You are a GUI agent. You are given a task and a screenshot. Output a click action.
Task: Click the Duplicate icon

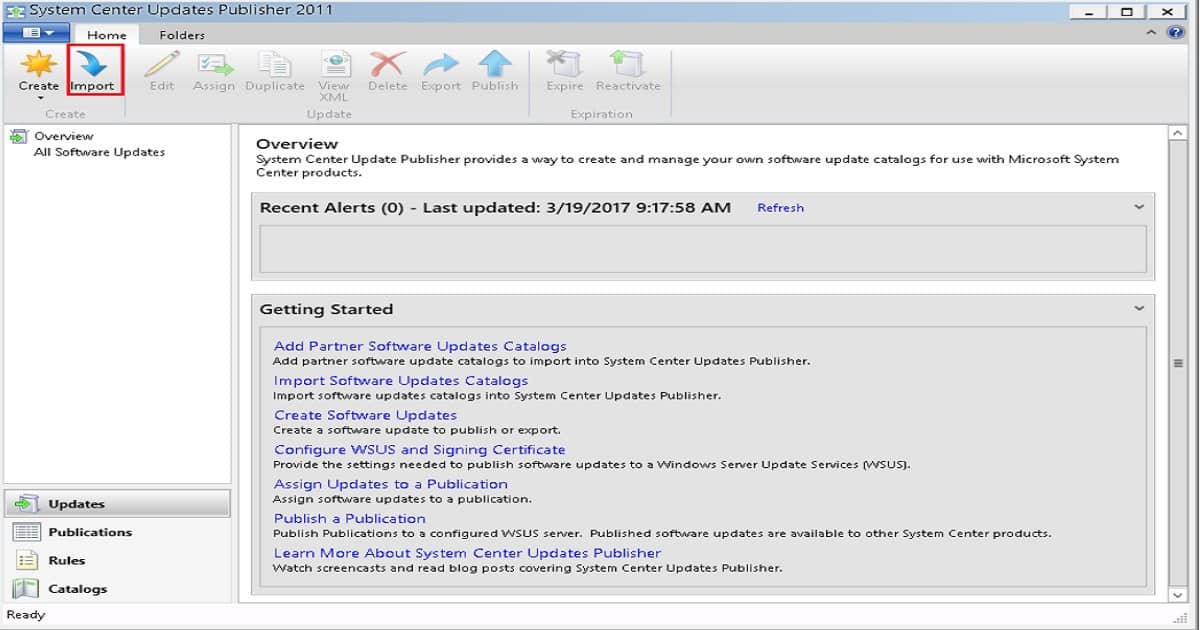click(274, 63)
